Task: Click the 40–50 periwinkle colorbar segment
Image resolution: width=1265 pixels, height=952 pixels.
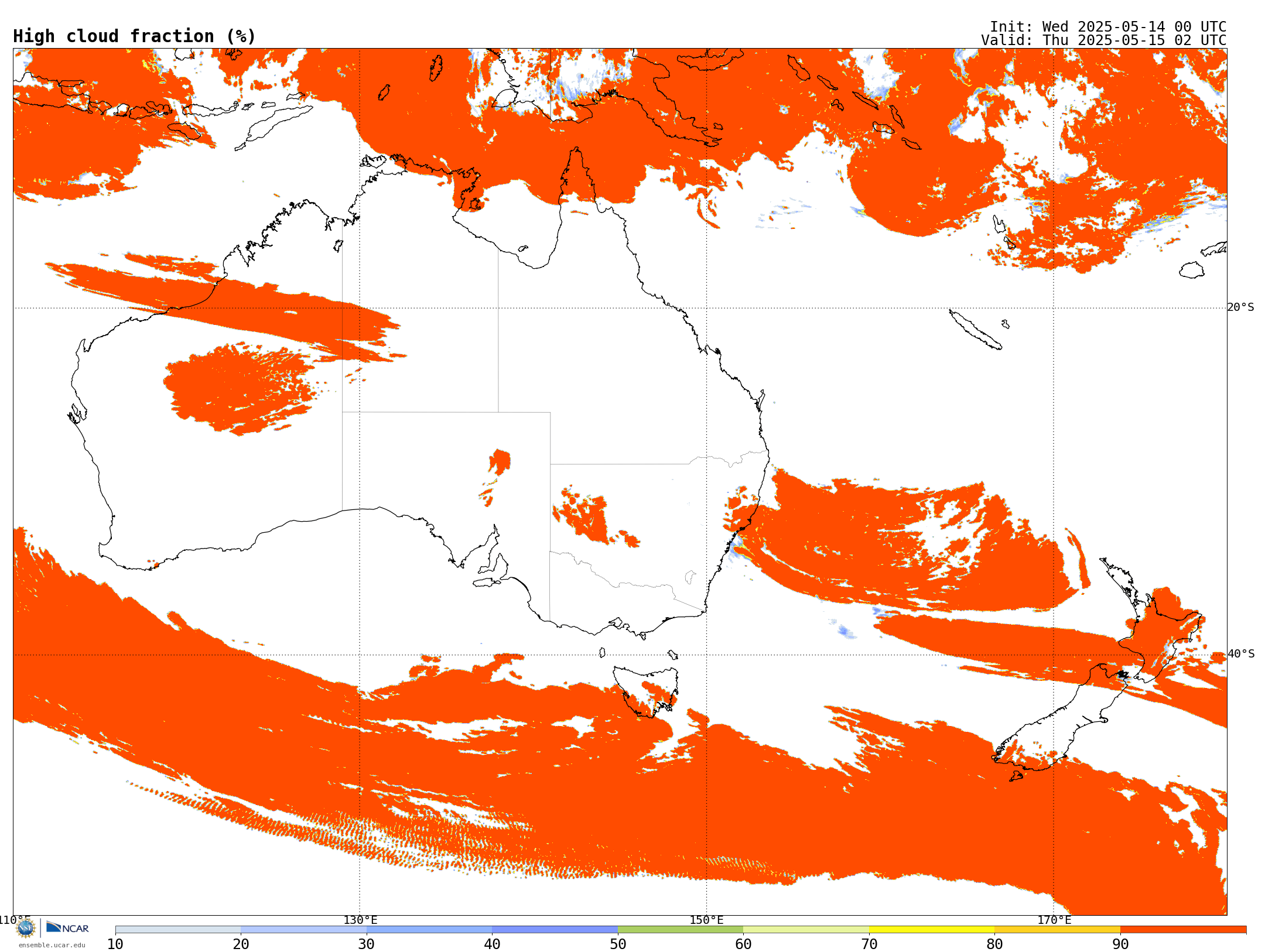Action: coord(555,930)
